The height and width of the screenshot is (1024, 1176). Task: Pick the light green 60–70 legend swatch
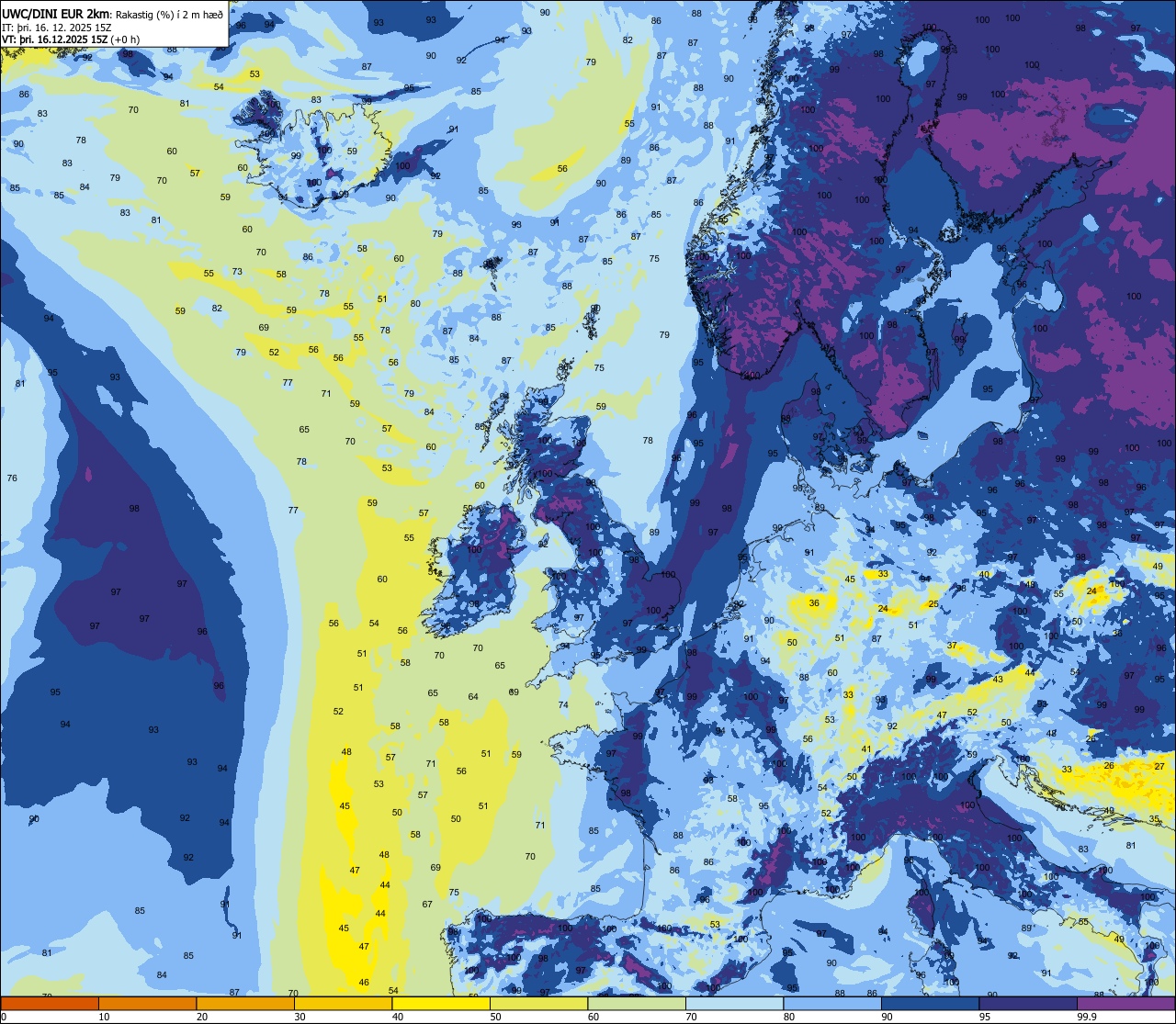637,1003
